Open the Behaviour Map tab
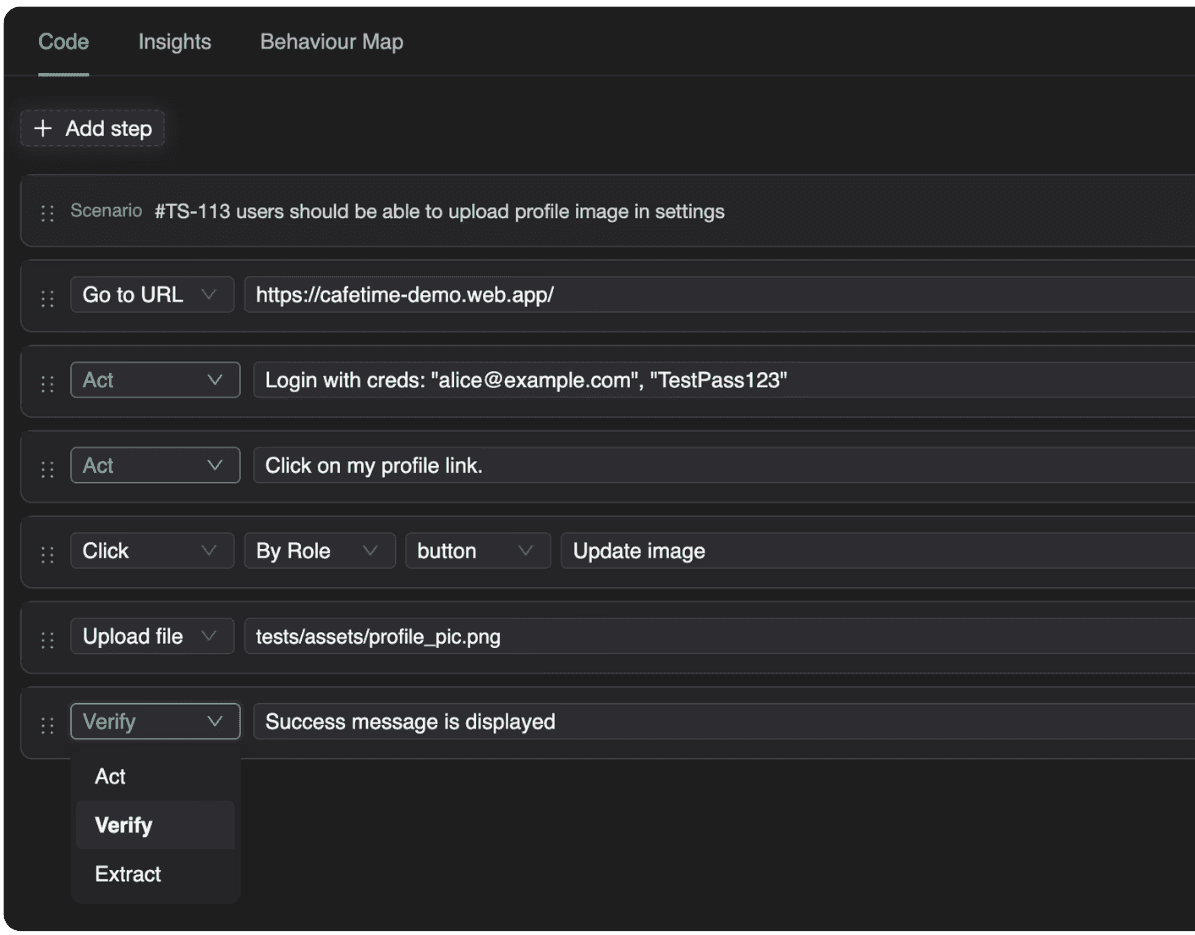 pos(331,42)
